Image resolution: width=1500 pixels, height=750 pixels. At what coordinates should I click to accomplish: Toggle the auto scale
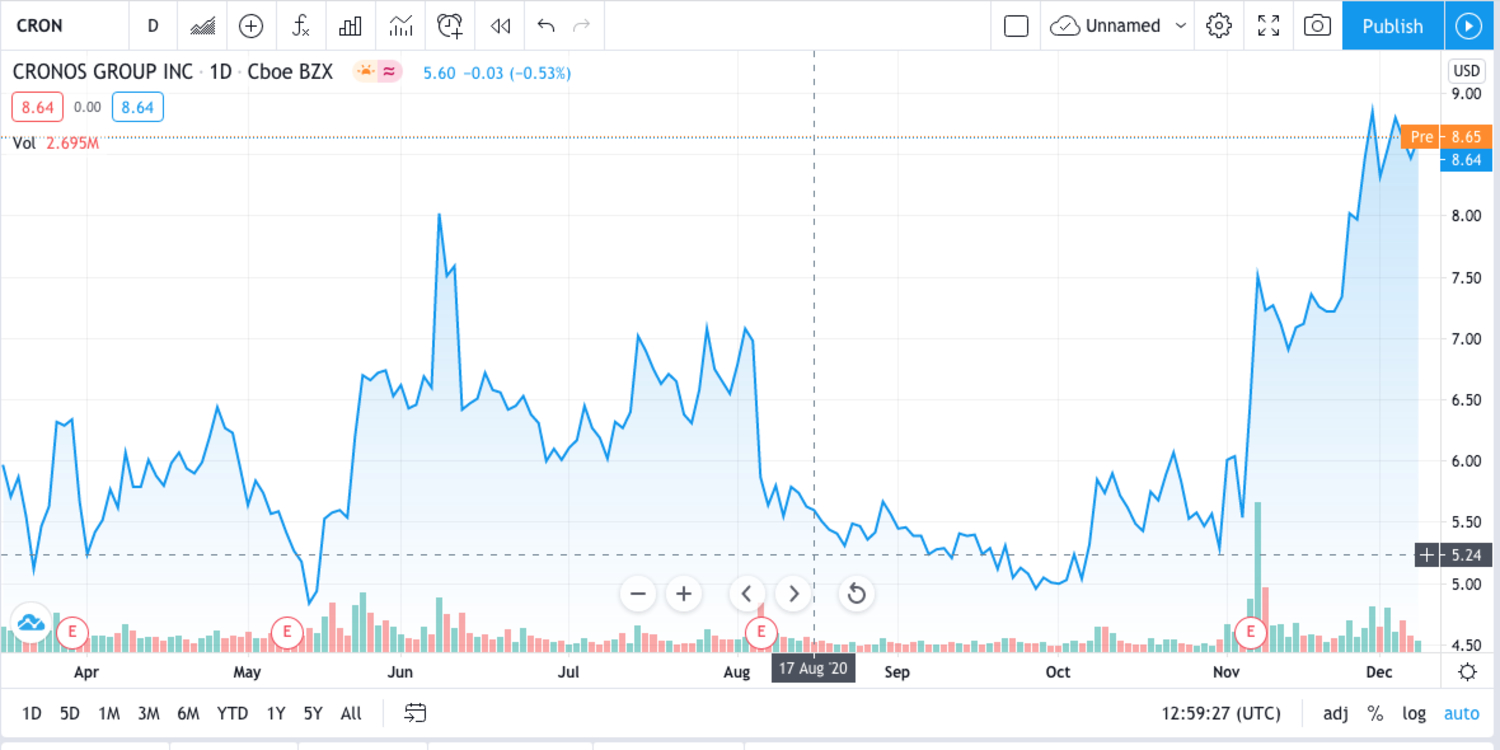[x=1461, y=713]
